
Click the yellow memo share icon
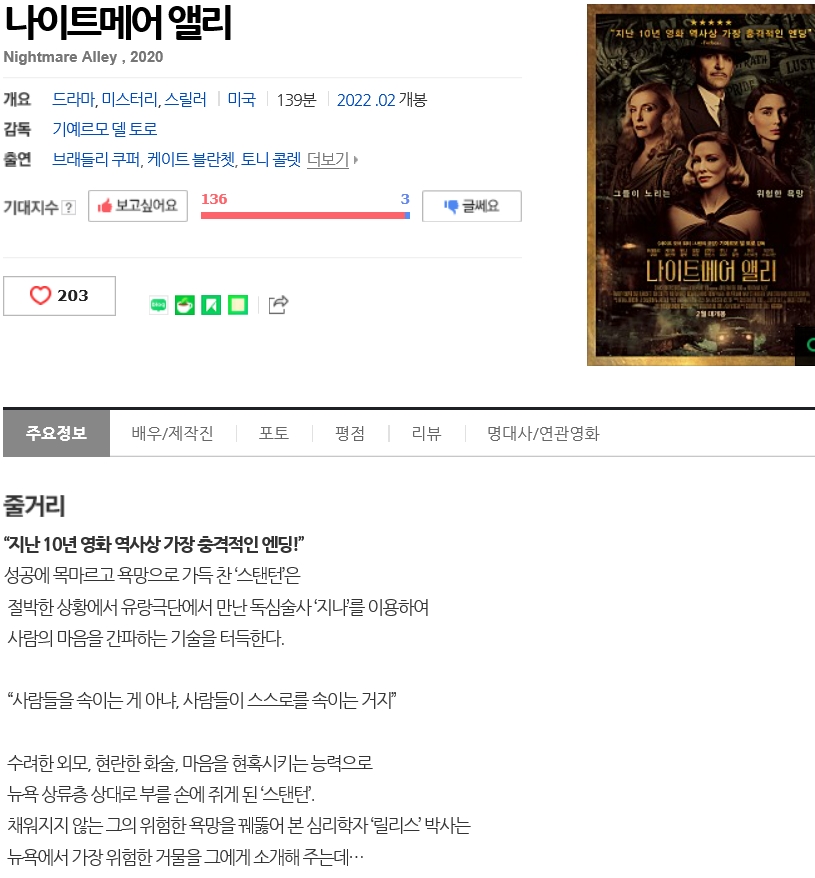(237, 305)
